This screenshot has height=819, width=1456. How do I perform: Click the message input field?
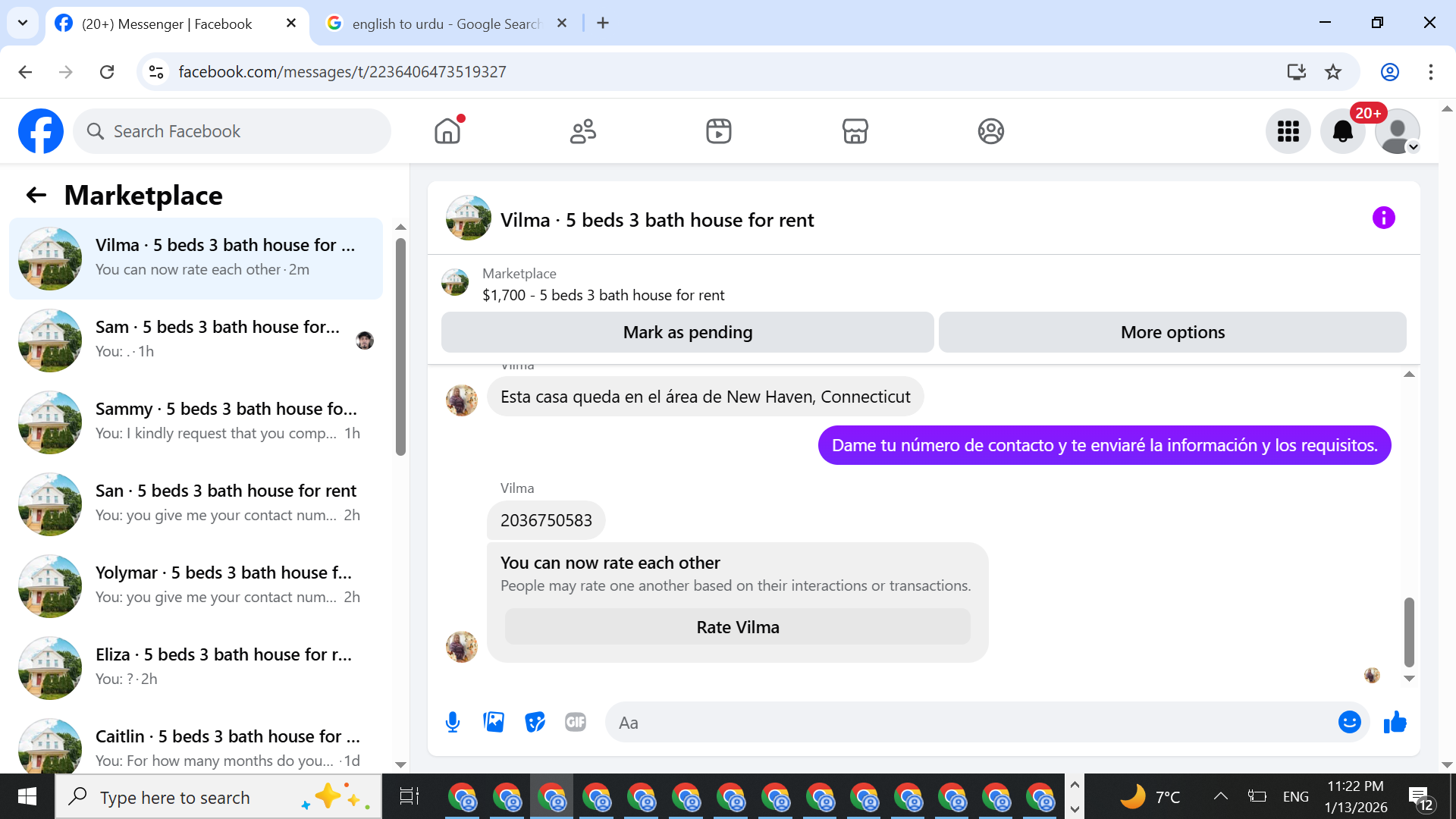point(971,722)
